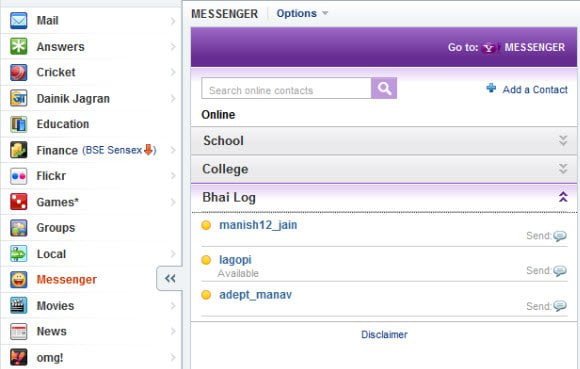580x369 pixels.
Task: Select Answers in the sidebar menu
Action: click(x=61, y=47)
